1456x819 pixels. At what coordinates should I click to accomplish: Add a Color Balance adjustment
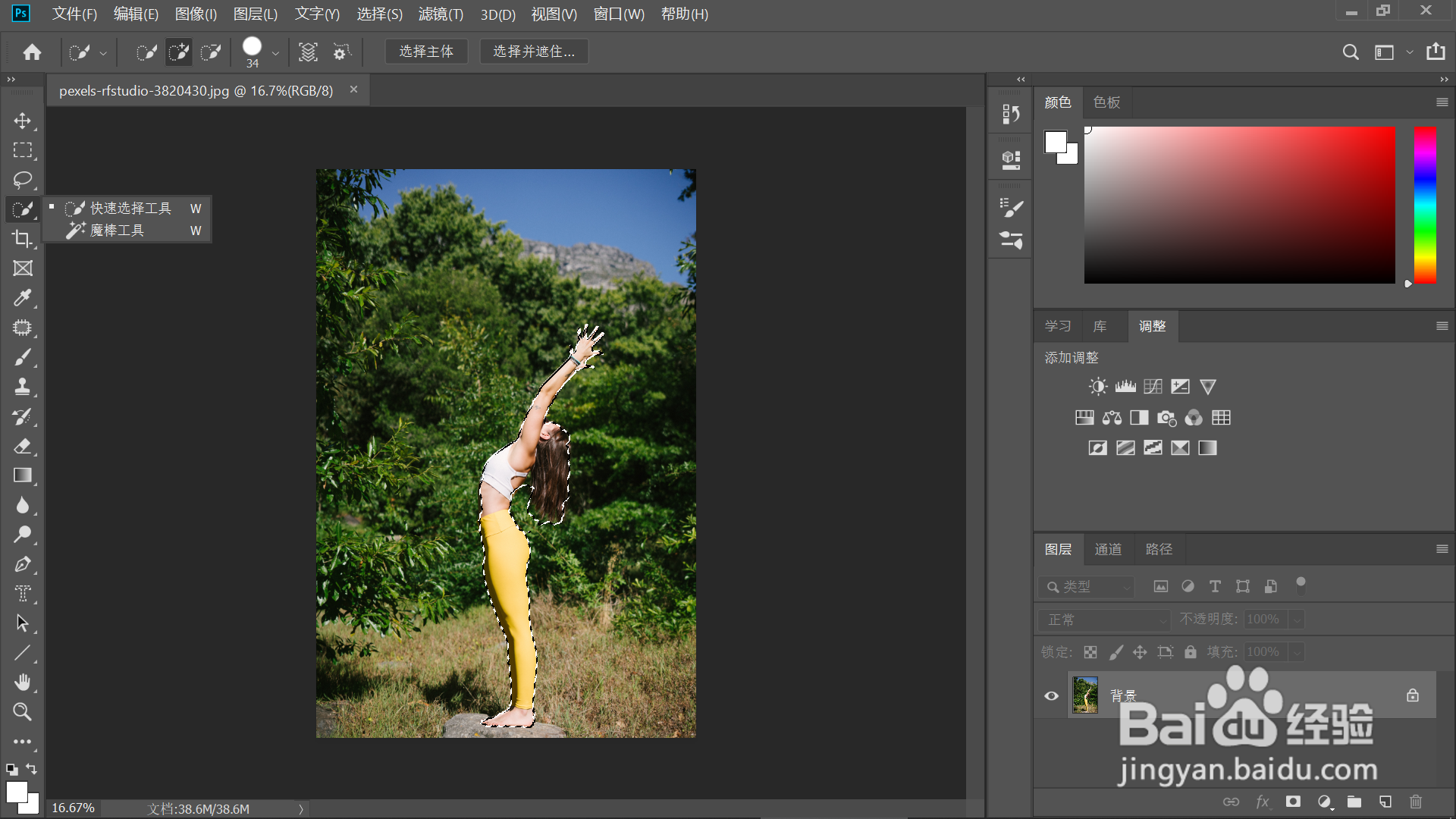coord(1112,418)
